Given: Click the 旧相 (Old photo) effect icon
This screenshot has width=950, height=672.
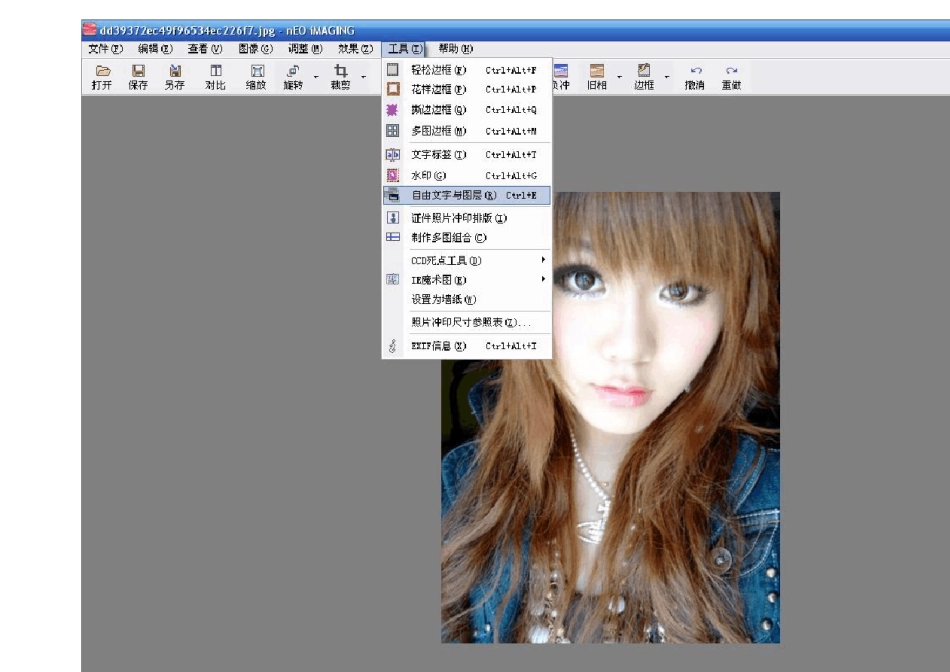Looking at the screenshot, I should pos(597,77).
